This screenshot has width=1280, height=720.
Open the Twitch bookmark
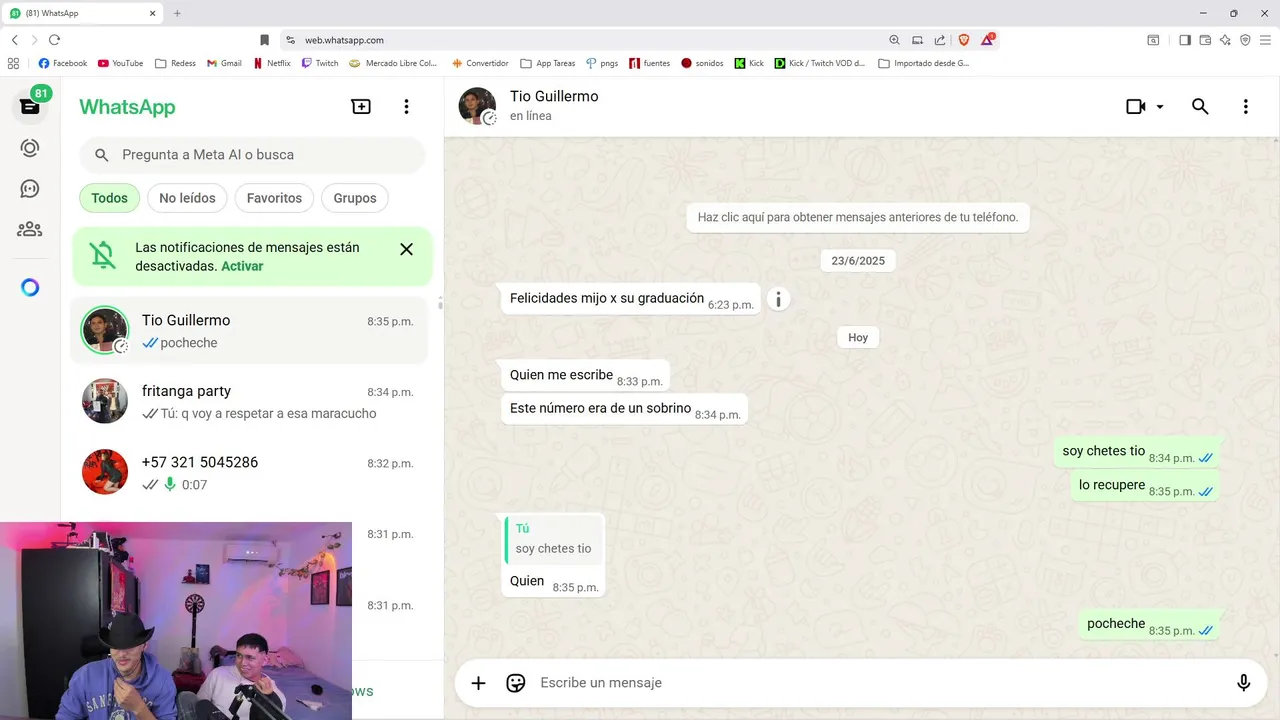[320, 63]
